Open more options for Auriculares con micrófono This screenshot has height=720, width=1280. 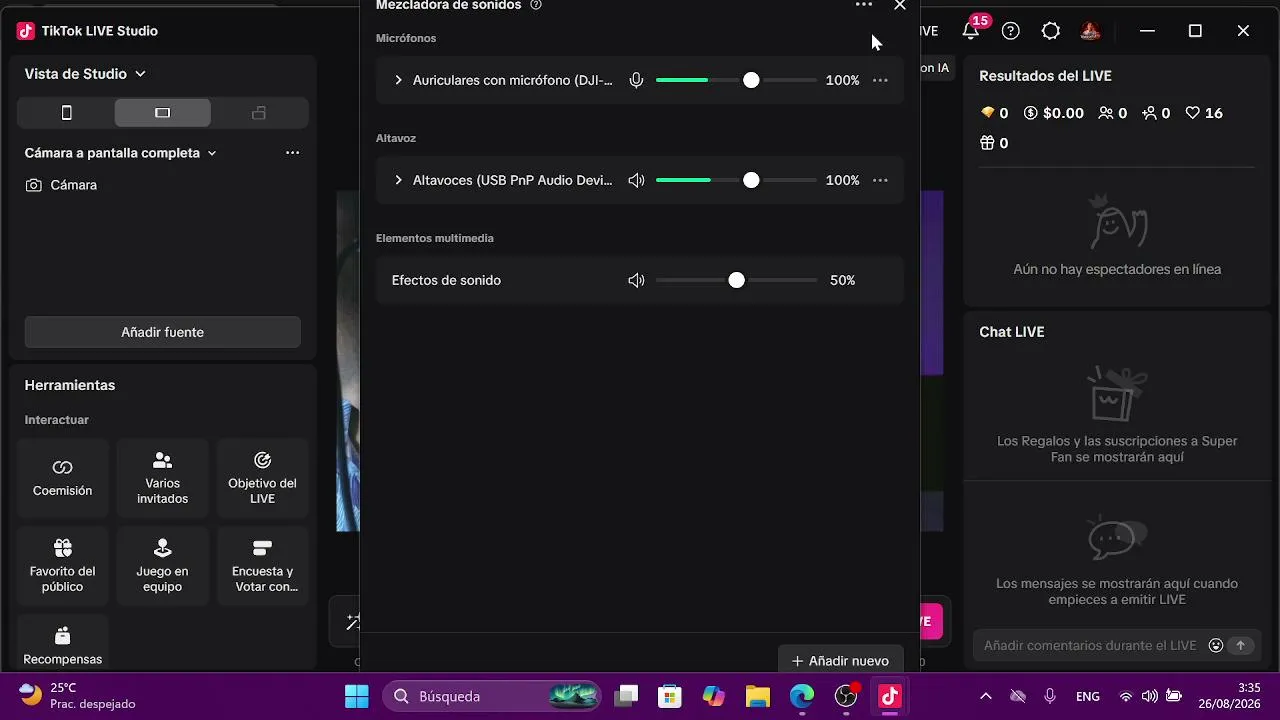coord(880,80)
